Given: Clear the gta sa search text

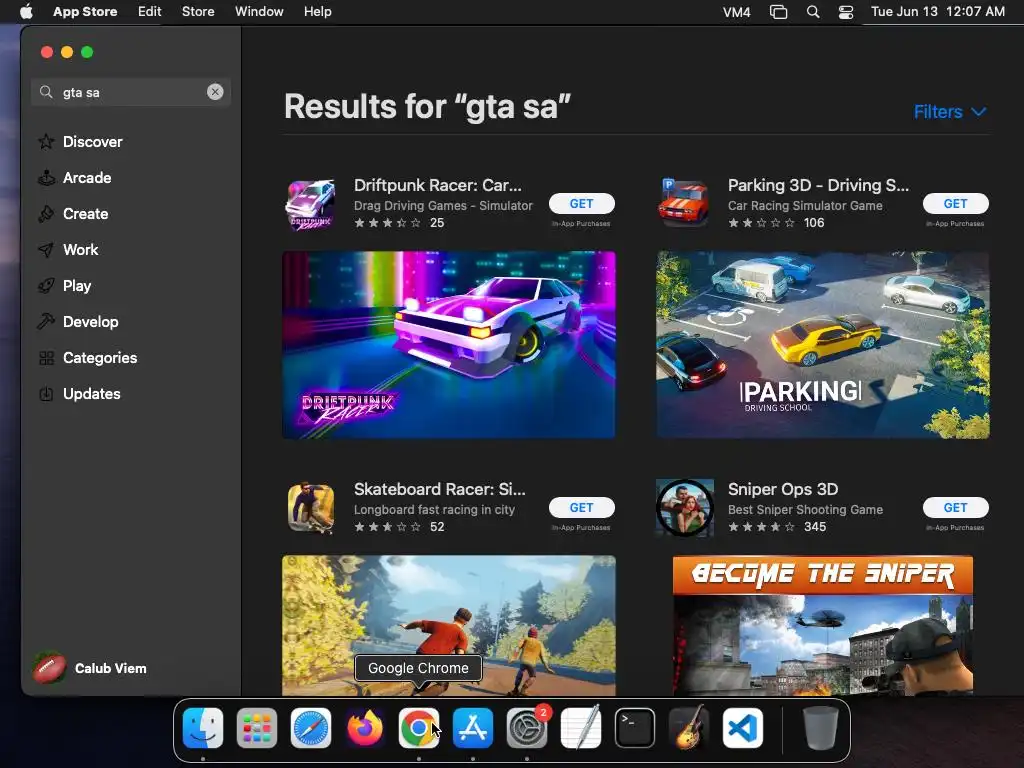Looking at the screenshot, I should (x=215, y=92).
